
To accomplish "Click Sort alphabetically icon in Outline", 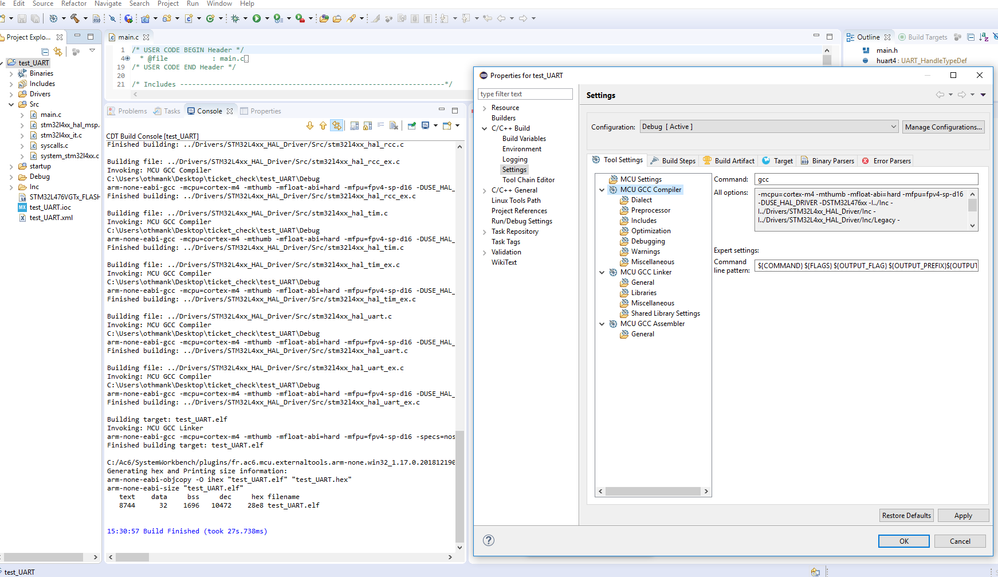I will pyautogui.click(x=983, y=37).
